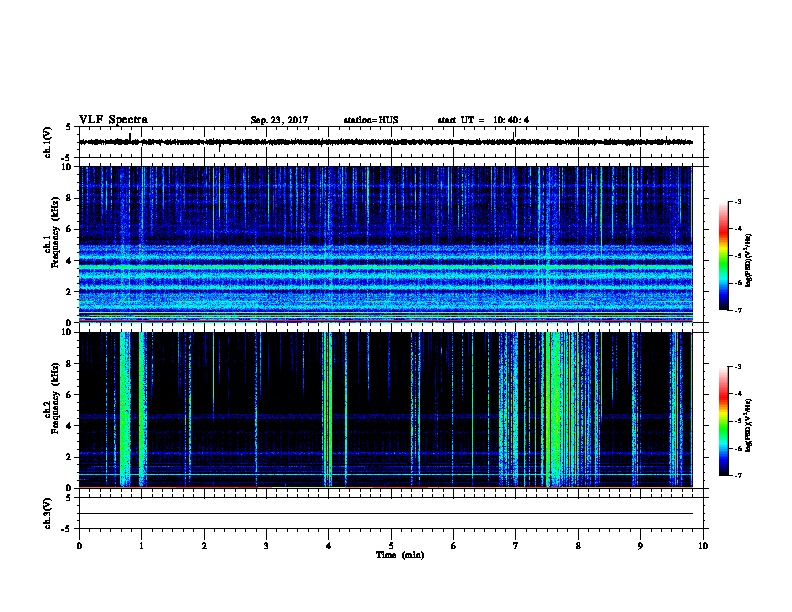Click the "start UT = 10:40:4" header text

click(483, 120)
